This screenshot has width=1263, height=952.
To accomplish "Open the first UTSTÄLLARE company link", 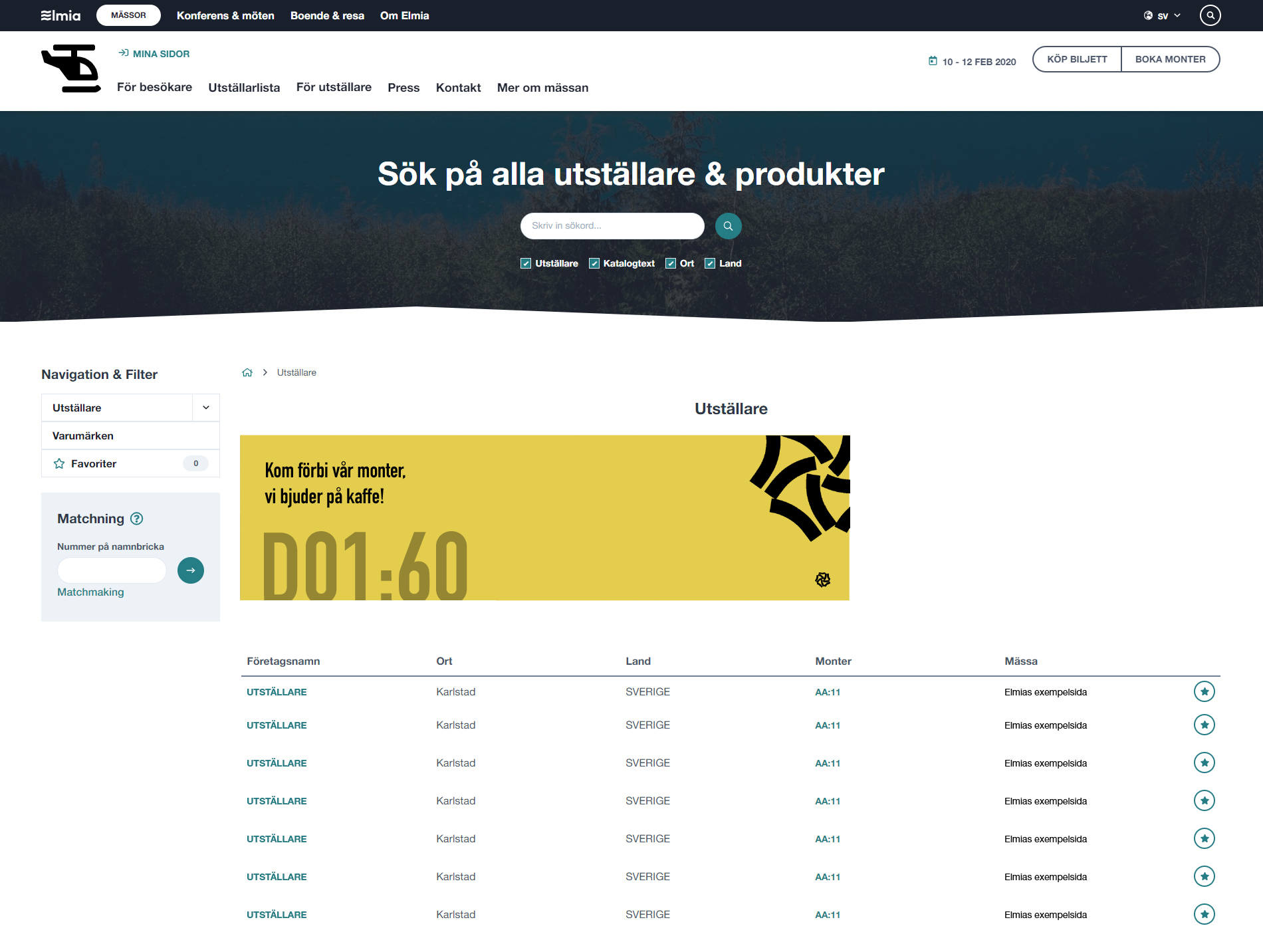I will point(277,692).
